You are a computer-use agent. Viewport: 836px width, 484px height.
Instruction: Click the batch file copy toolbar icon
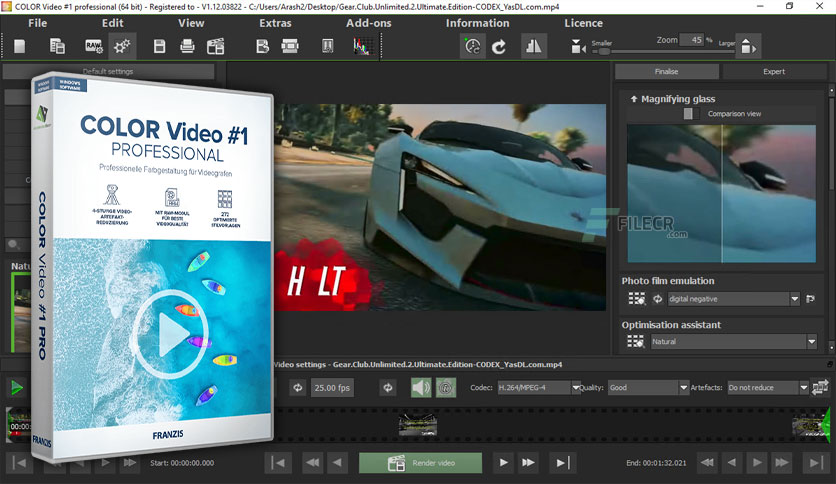(x=57, y=46)
